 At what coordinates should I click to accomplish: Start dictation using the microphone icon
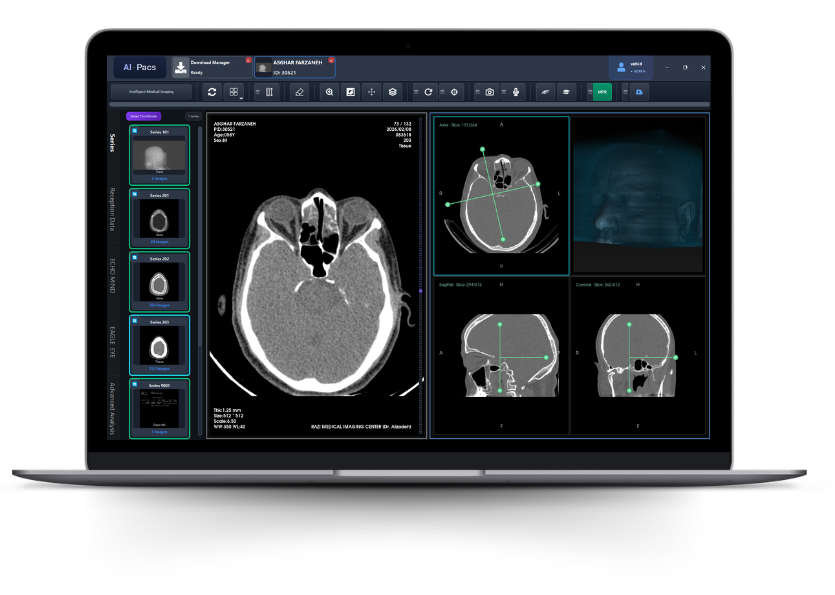coord(516,91)
